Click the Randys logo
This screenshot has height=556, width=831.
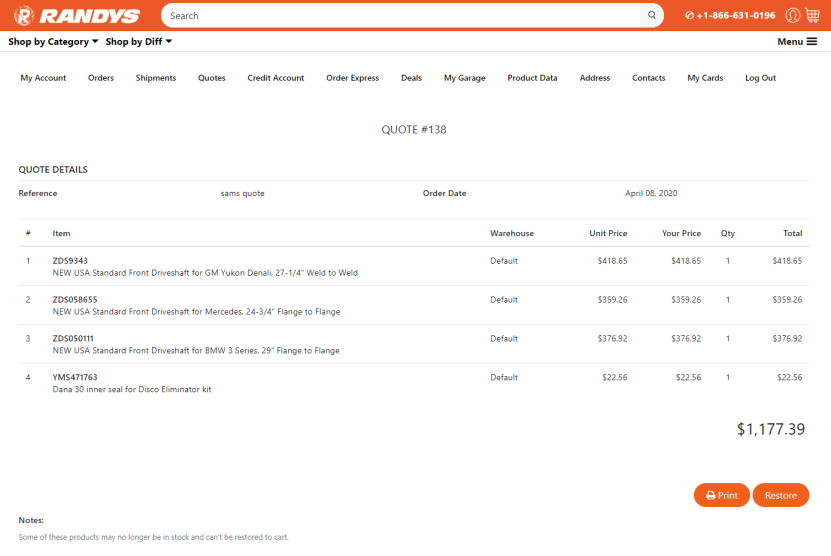pyautogui.click(x=77, y=16)
